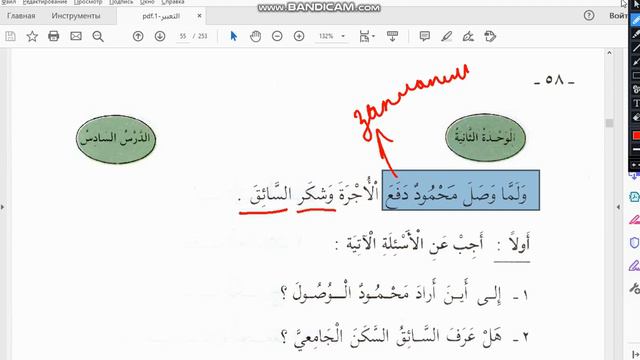
Task: Select the arrow selection tool
Action: point(233,36)
